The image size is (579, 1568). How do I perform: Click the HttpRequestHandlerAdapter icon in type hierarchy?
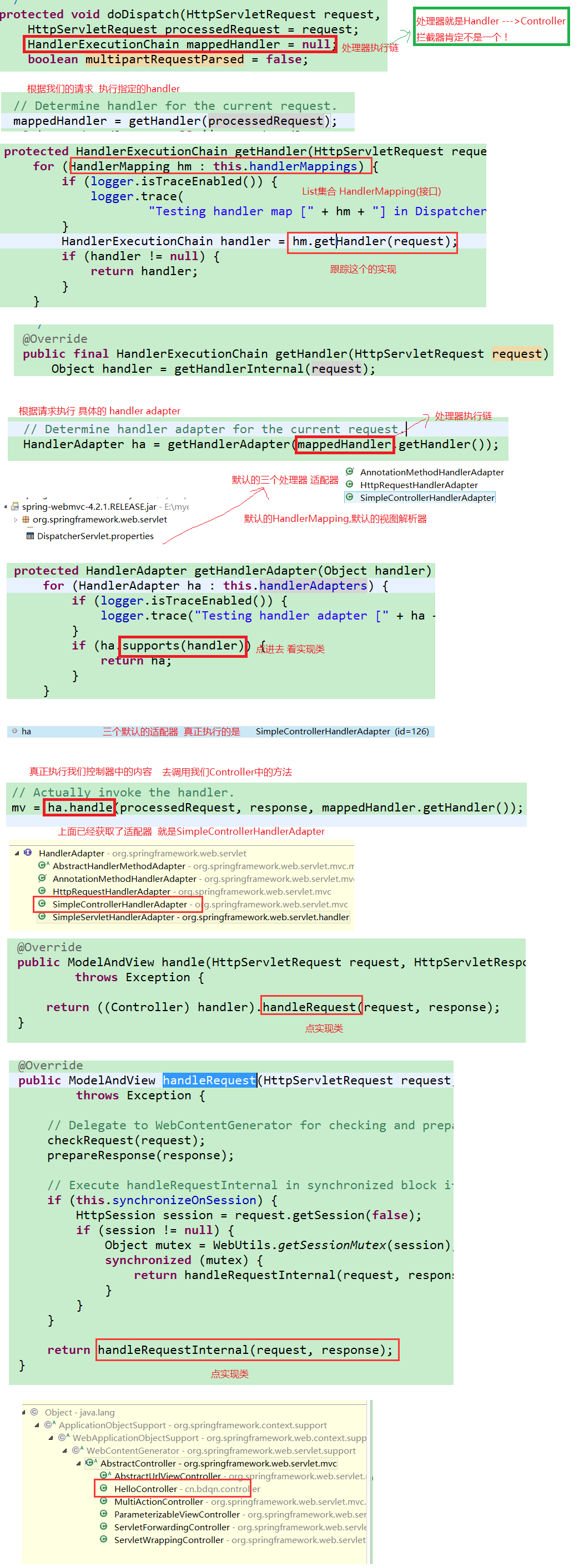coord(42,891)
